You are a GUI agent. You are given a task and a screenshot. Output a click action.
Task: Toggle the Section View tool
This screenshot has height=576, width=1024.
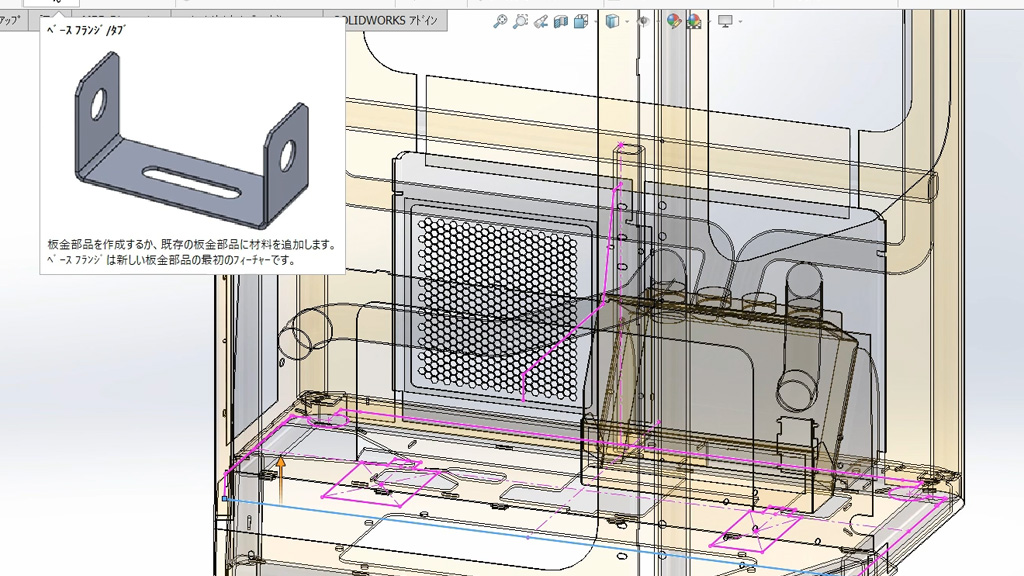coord(561,21)
